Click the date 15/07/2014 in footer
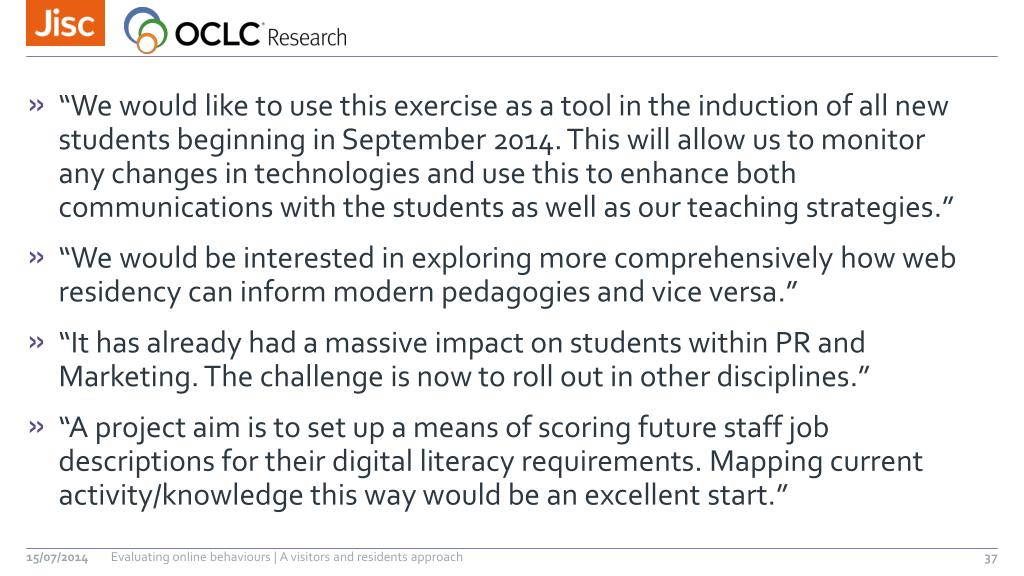This screenshot has height=576, width=1024. coord(57,558)
